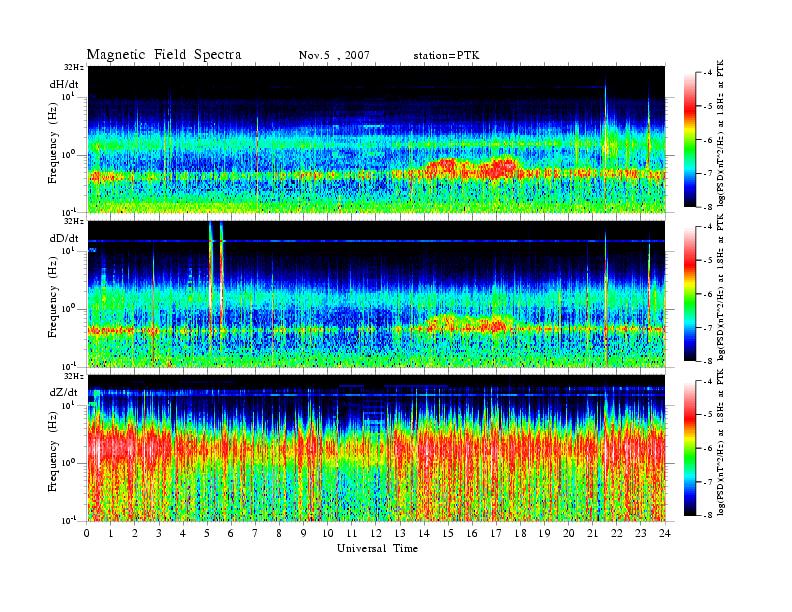Click the dZ/dt spectrogram plot
Screen dimensions: 792x612
(377, 448)
